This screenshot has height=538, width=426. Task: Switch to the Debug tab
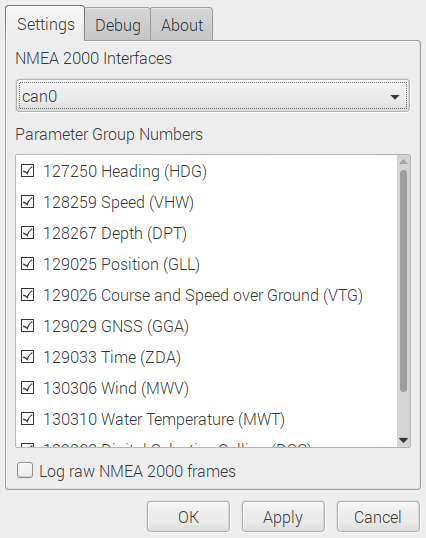click(x=118, y=25)
